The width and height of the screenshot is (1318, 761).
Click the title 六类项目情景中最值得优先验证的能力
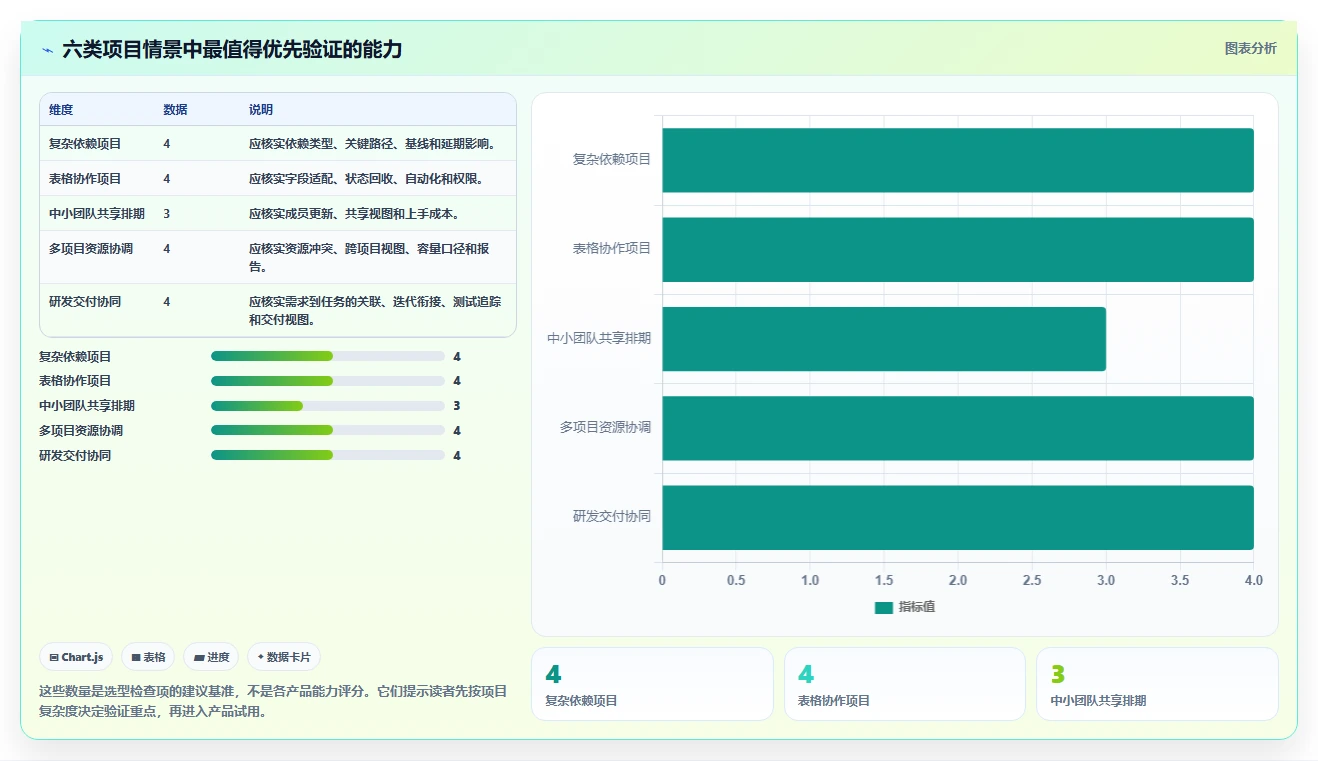(232, 49)
